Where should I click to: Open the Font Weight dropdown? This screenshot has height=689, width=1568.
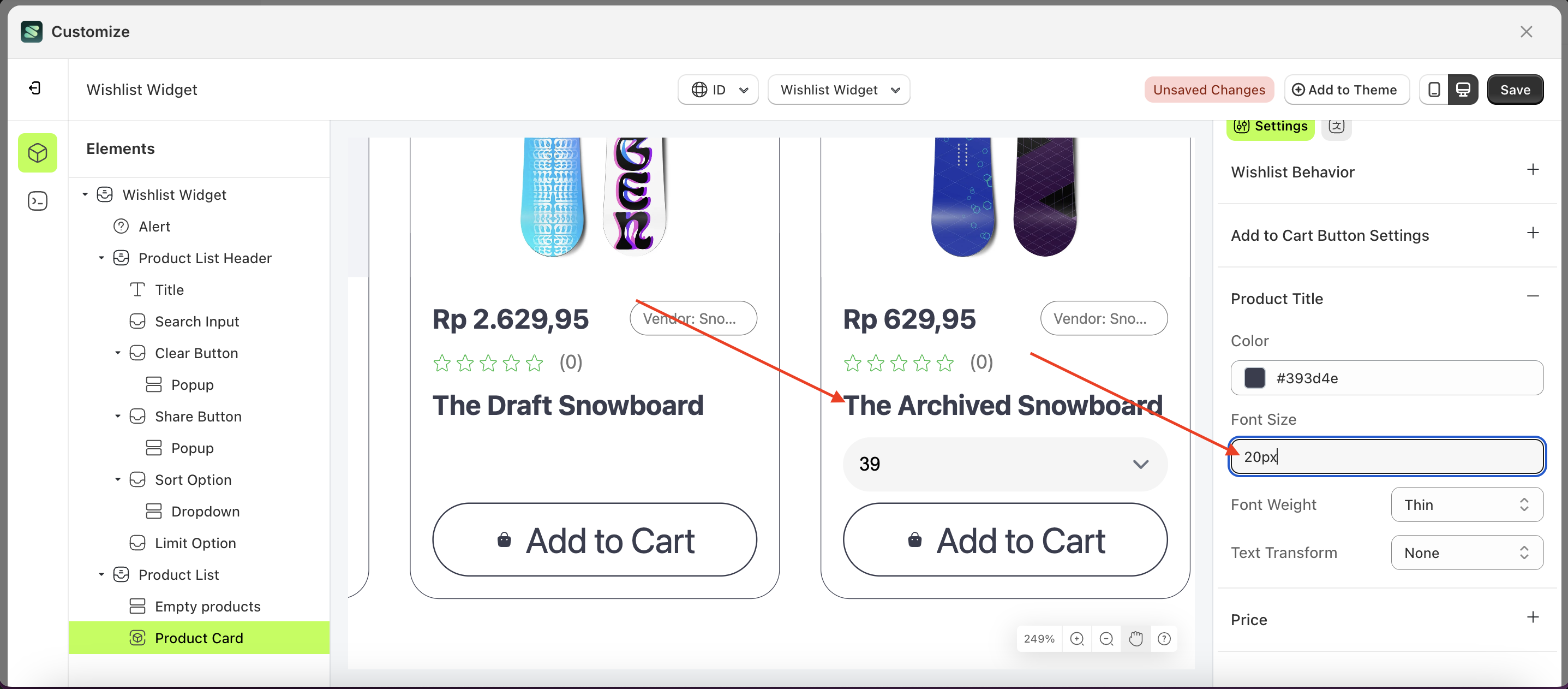tap(1467, 504)
